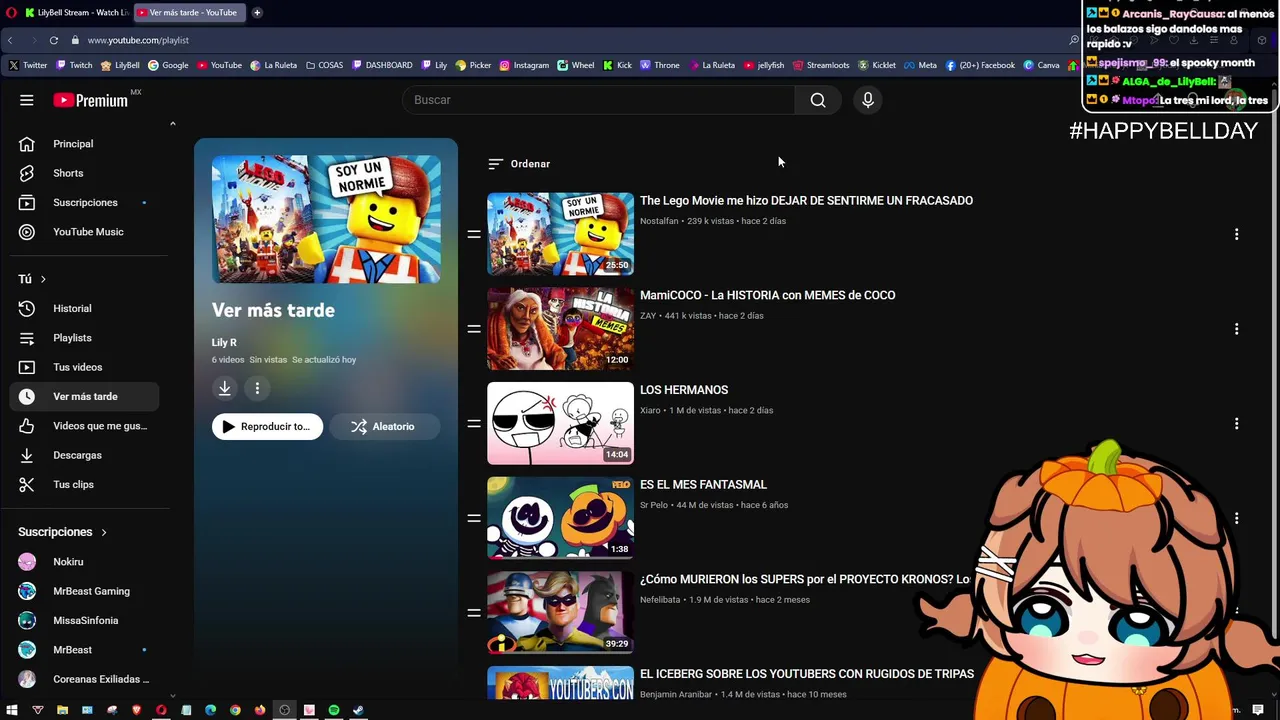Open the Streamloots bookmark
The image size is (1280, 720).
[821, 65]
